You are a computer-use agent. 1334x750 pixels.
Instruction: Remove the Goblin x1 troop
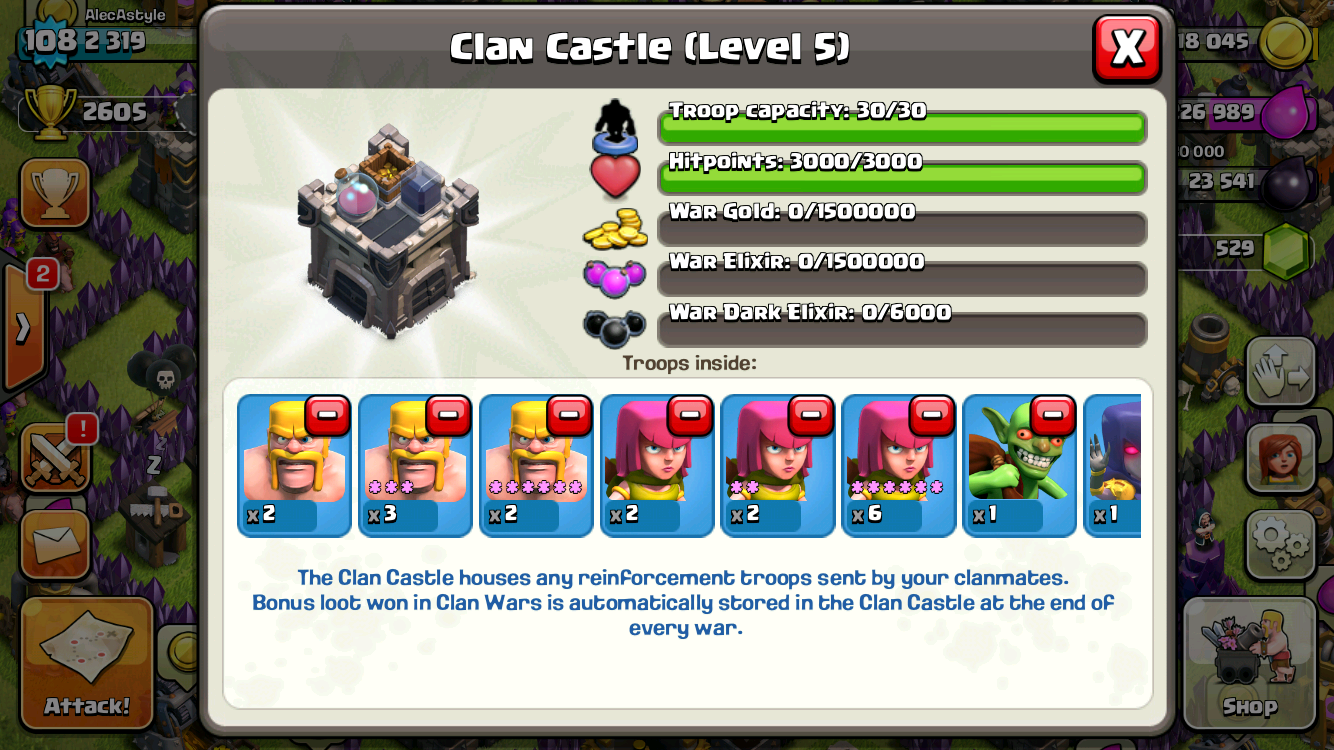click(1053, 416)
